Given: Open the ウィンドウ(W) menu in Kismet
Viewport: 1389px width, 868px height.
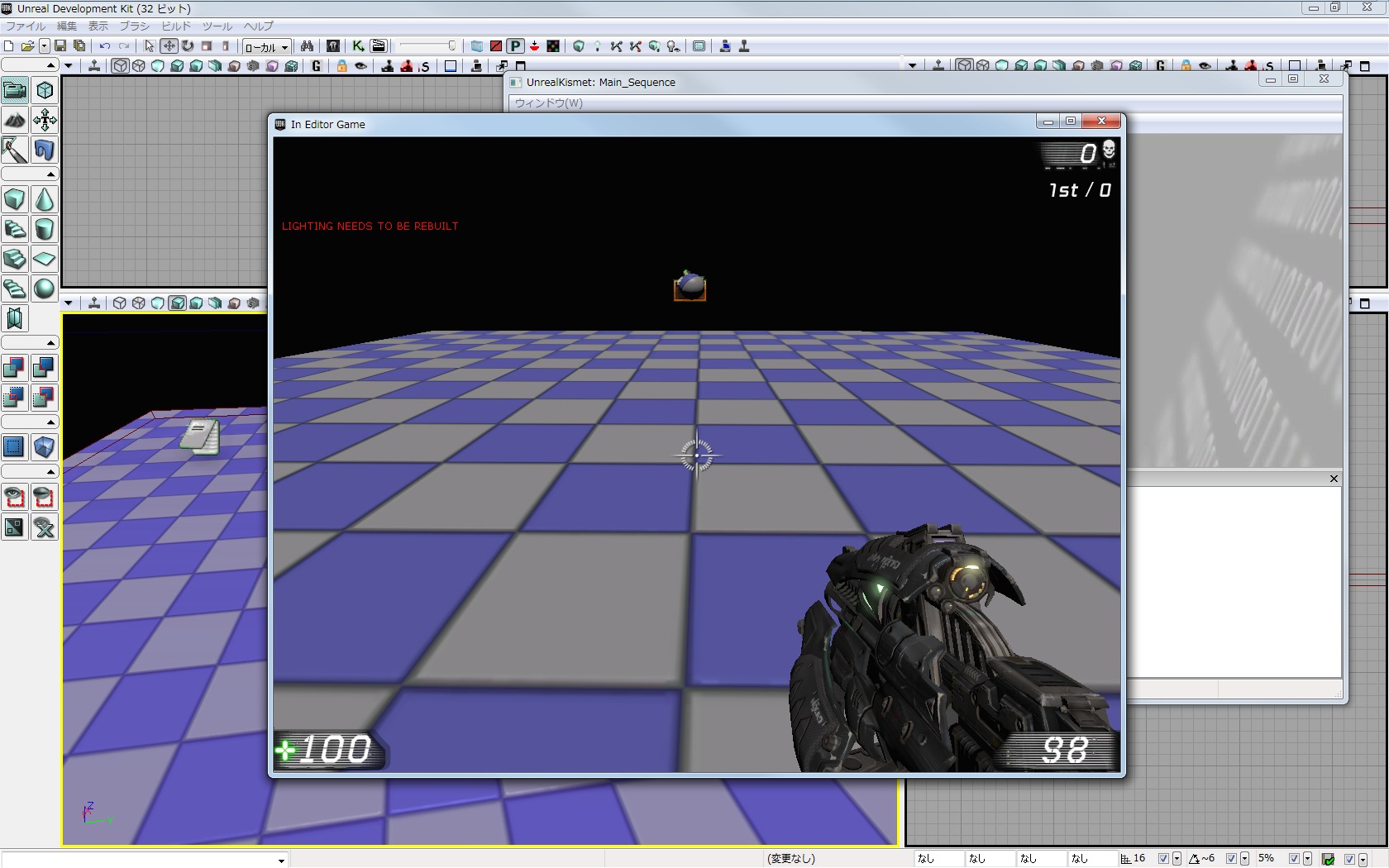Looking at the screenshot, I should click(x=548, y=103).
